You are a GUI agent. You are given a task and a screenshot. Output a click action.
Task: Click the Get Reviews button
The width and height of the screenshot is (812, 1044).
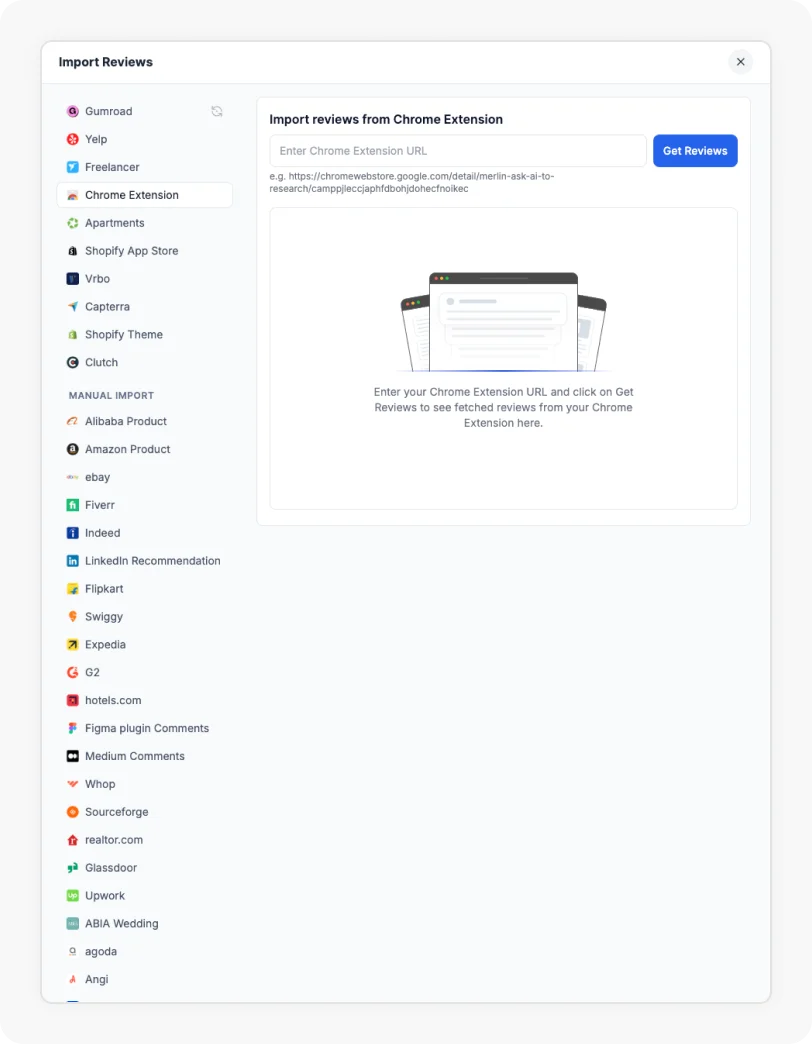[695, 151]
